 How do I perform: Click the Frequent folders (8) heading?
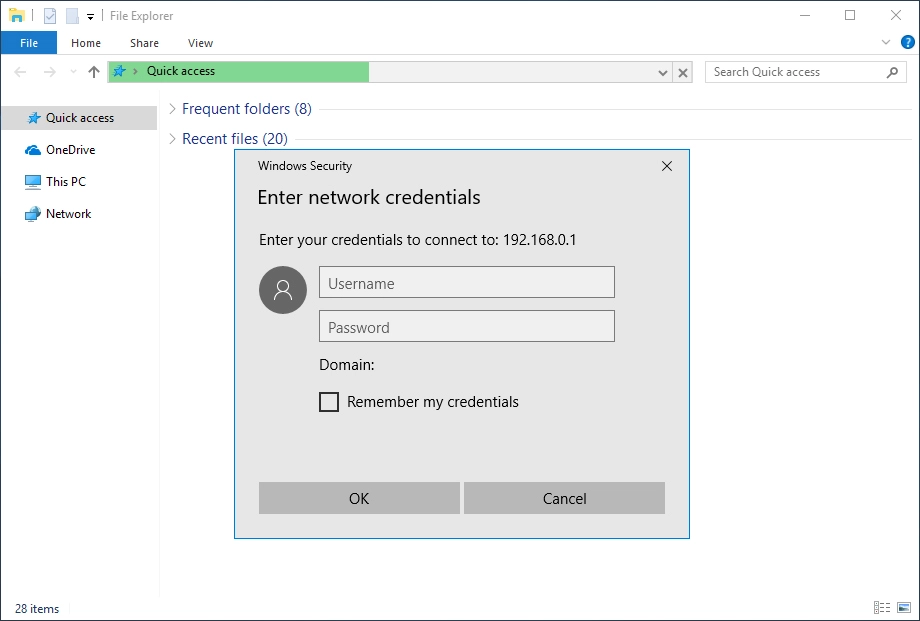[x=247, y=109]
